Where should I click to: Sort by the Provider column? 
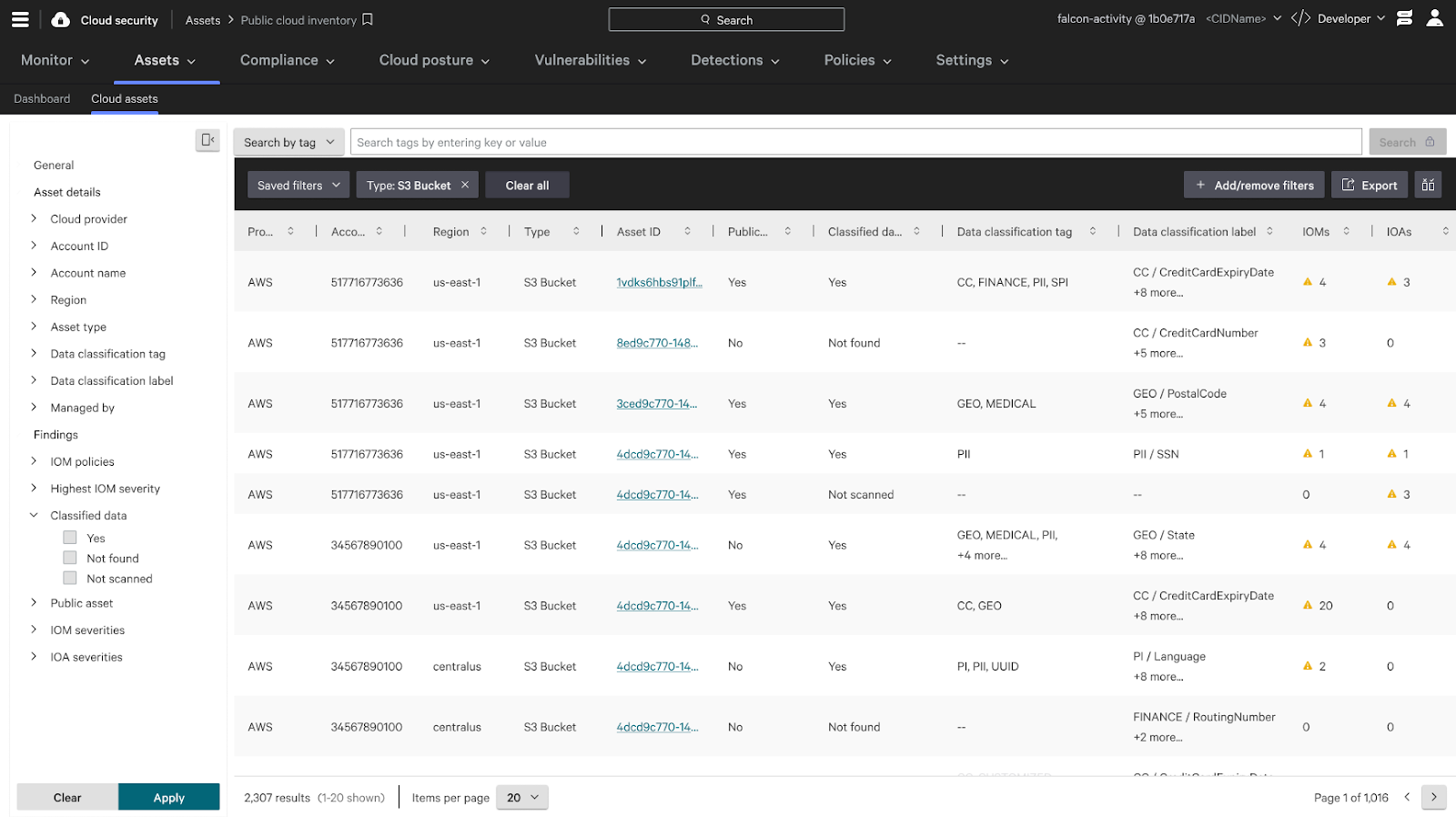291,231
